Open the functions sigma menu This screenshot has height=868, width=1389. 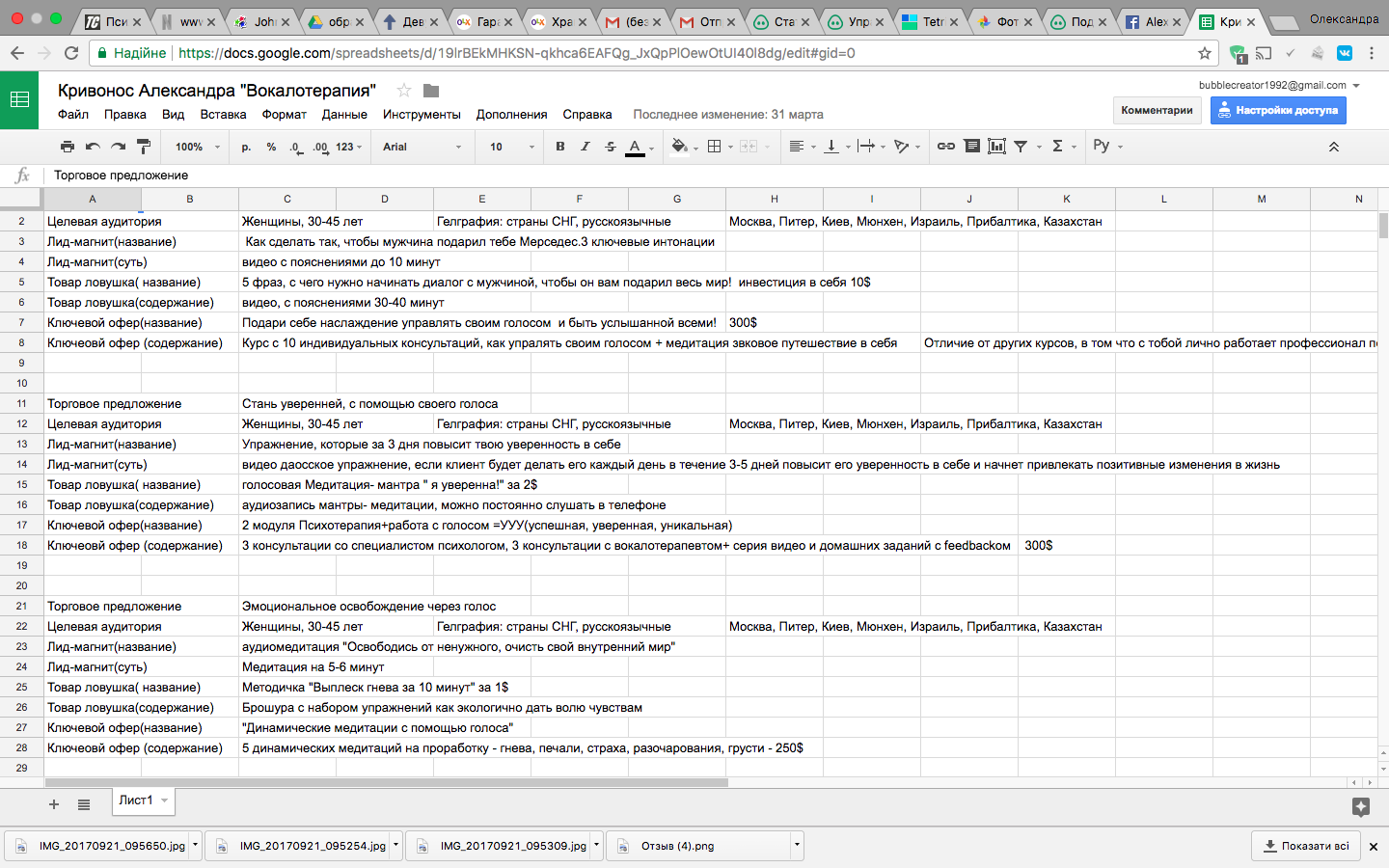pyautogui.click(x=1063, y=147)
